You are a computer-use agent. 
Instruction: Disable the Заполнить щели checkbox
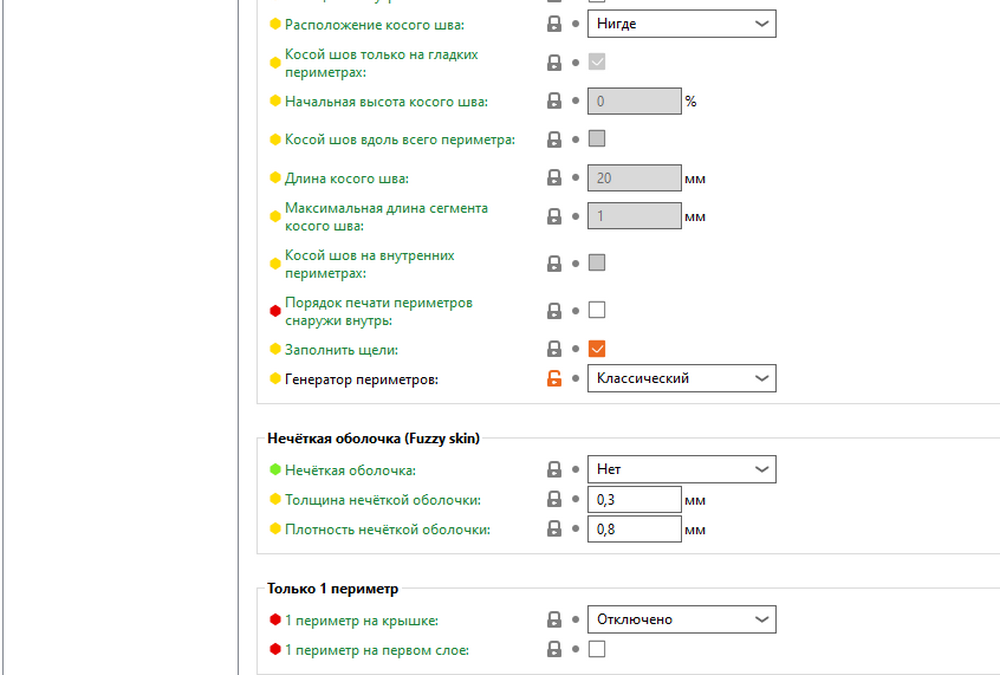point(597,349)
